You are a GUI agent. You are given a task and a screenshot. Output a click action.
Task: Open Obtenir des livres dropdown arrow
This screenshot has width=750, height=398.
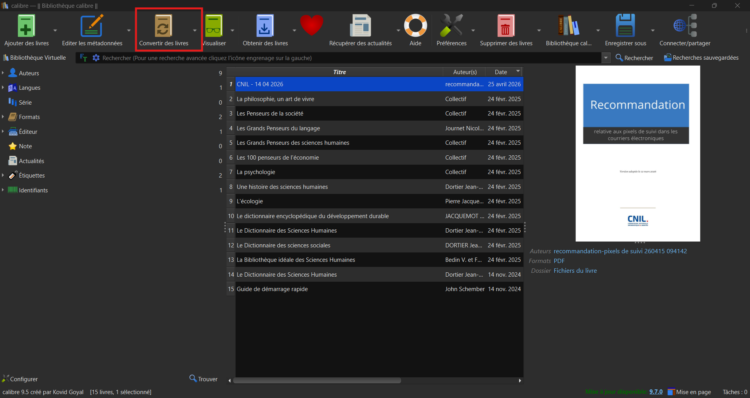[x=294, y=31]
